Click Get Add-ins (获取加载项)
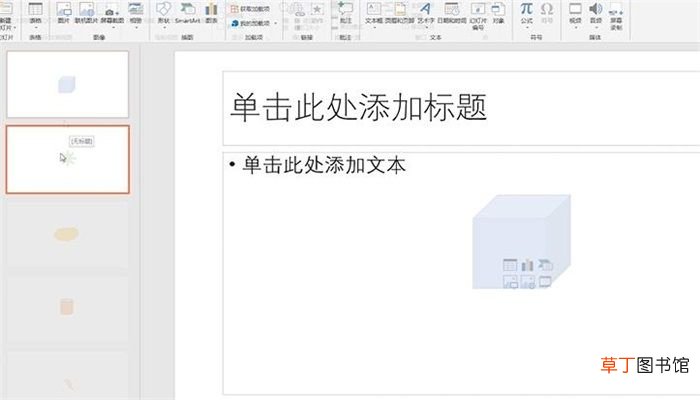Screen dimensions: 700x400 [x=250, y=9]
